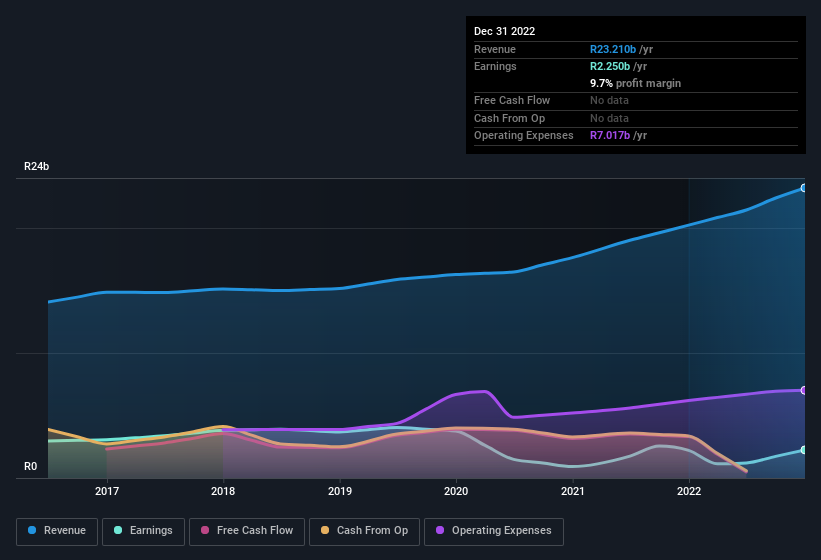Click the Cash From Op label in tooltip
Viewport: 821px width, 560px height.
[x=509, y=118]
